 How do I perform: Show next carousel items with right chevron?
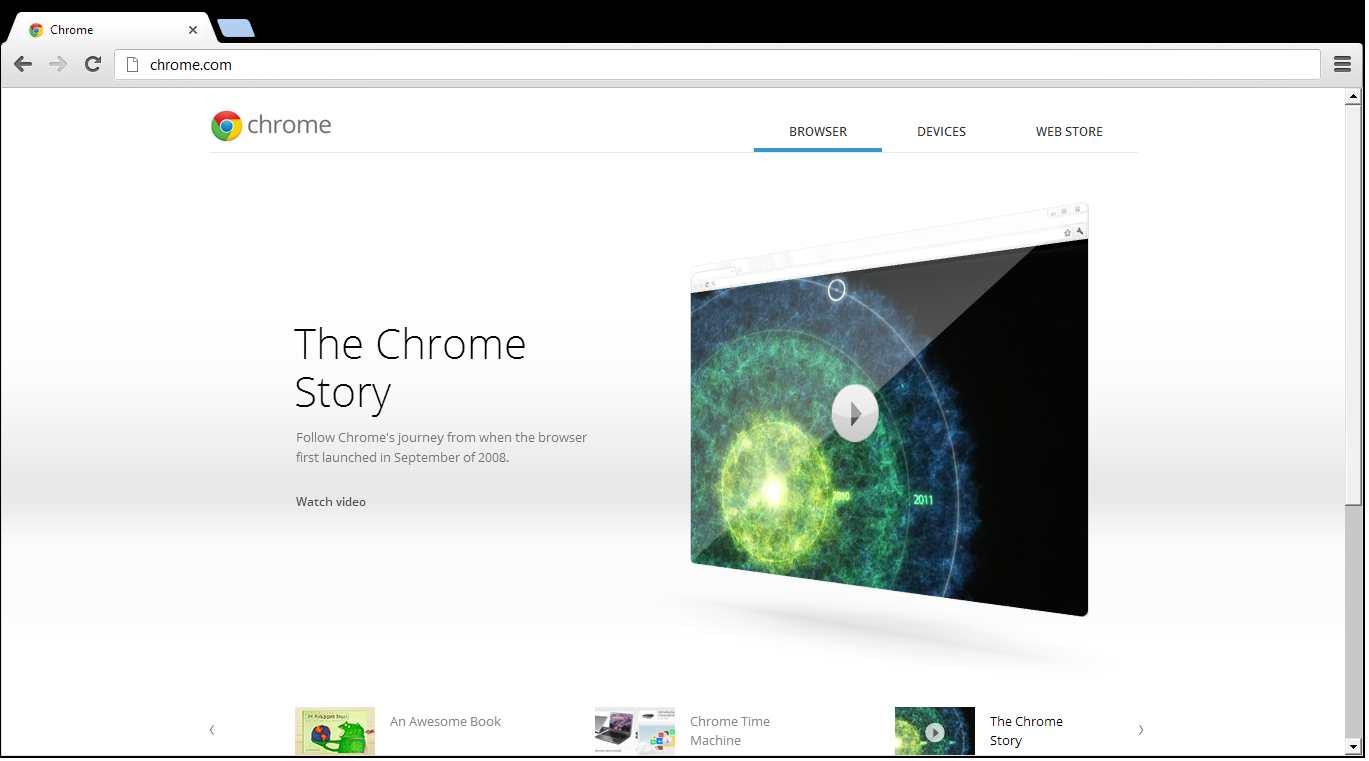1140,730
